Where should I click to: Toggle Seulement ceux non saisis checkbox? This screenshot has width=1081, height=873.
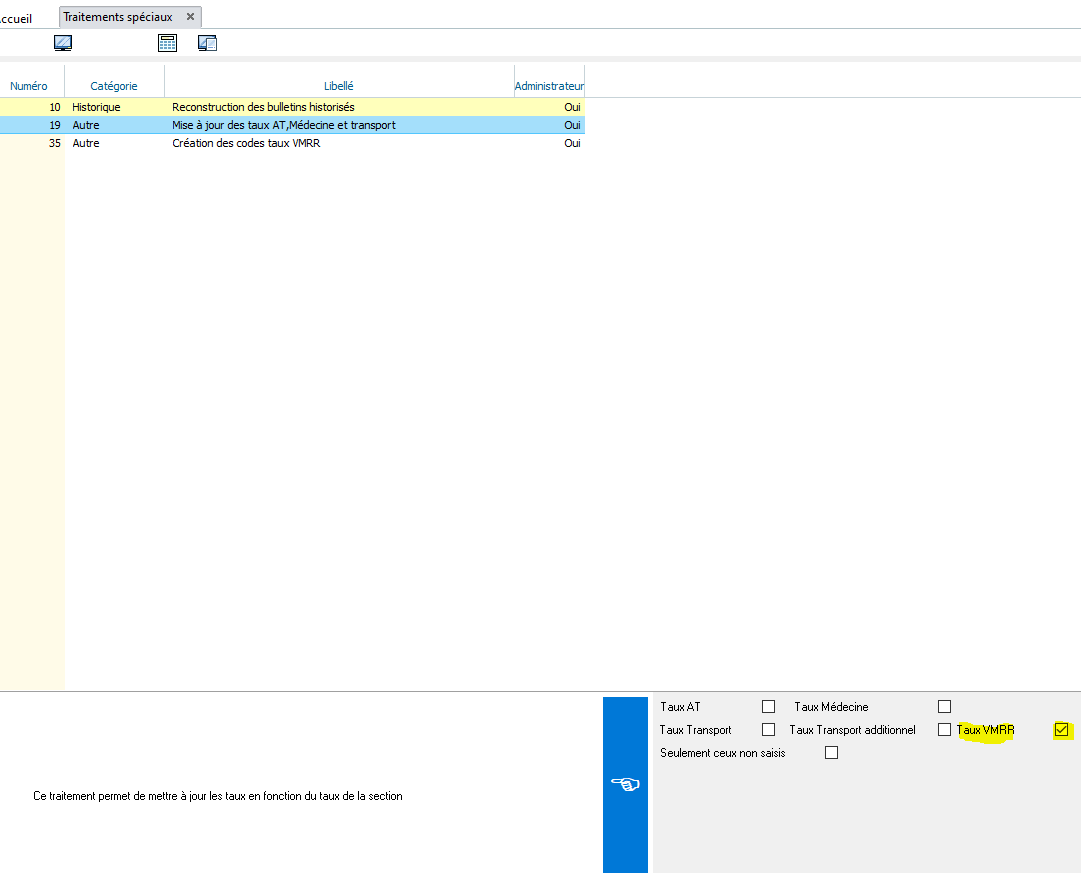(831, 753)
